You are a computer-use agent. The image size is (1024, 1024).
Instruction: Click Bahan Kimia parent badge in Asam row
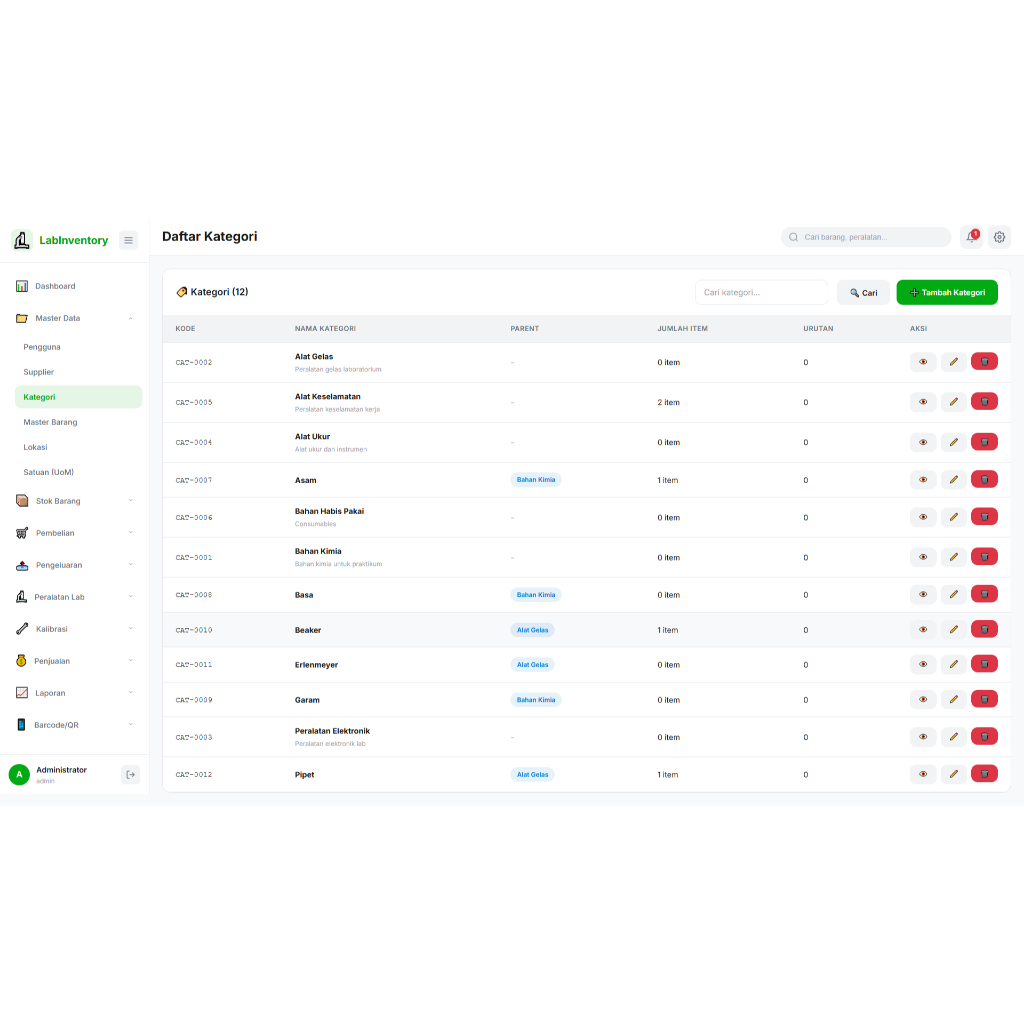tap(536, 479)
